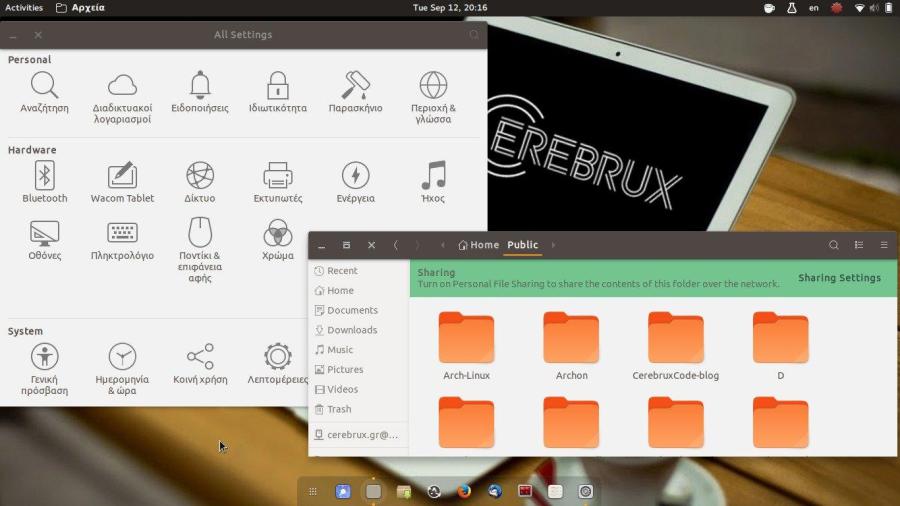Screen dimensions: 900x506
Task: Open Διαδικτυακοί λογαριασμοί online accounts
Action: pos(122,98)
